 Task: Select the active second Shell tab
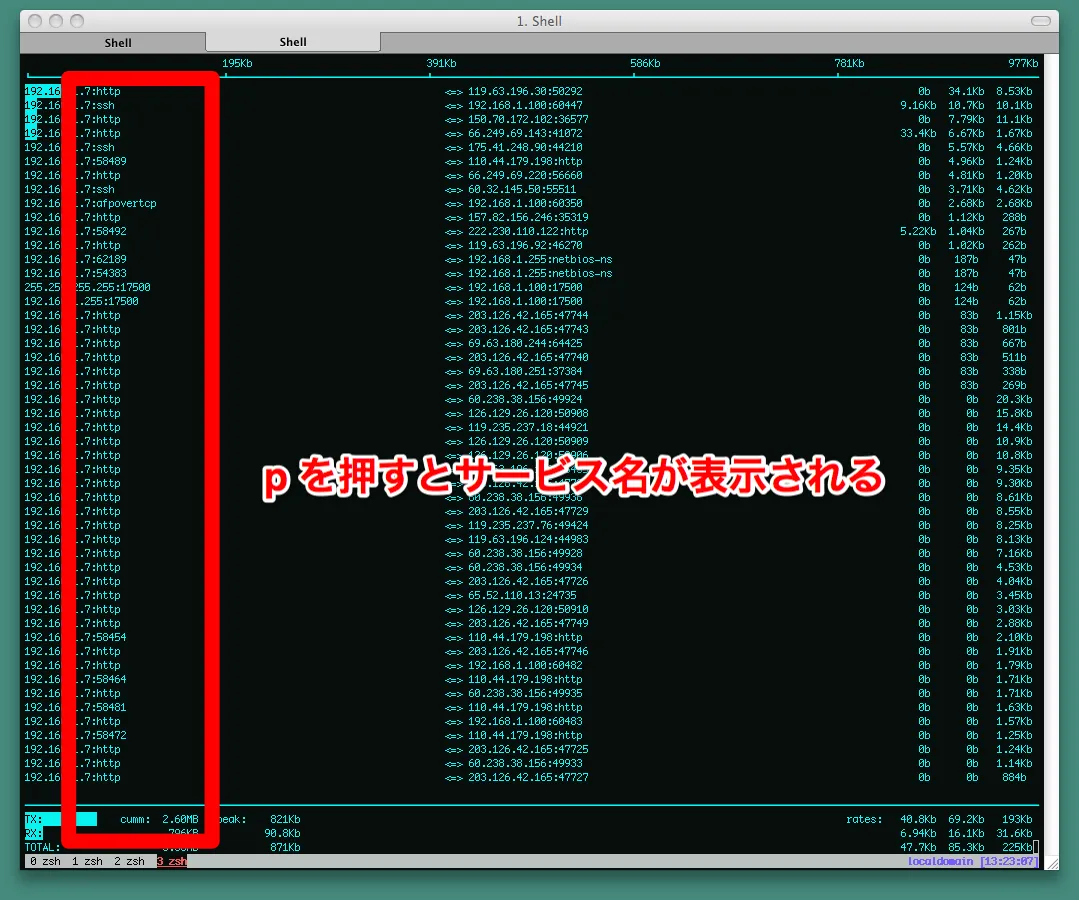[293, 42]
